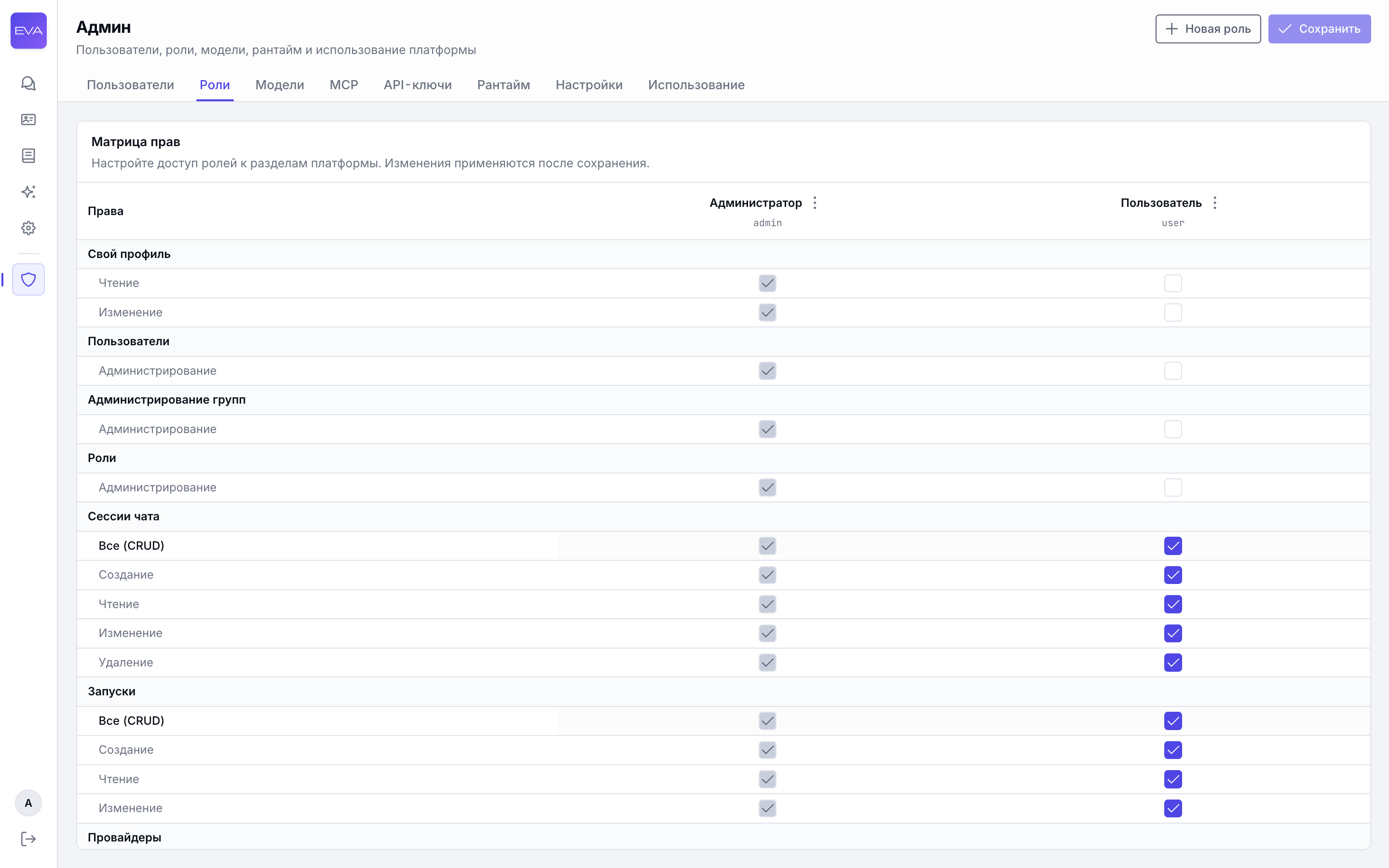This screenshot has width=1389, height=868.
Task: Open the sparkles icon in sidebar
Action: [x=29, y=192]
